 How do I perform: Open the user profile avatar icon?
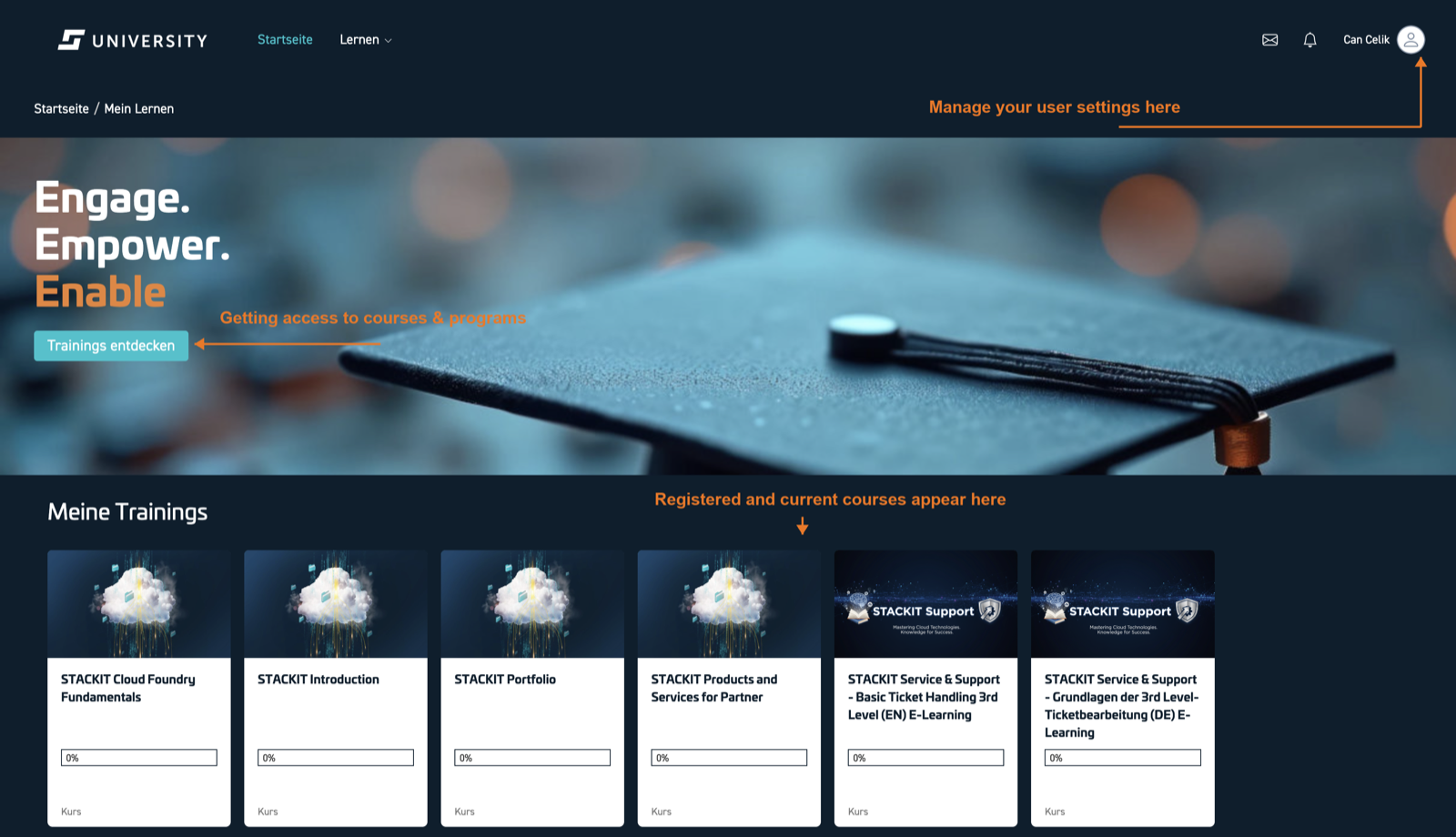click(x=1410, y=39)
